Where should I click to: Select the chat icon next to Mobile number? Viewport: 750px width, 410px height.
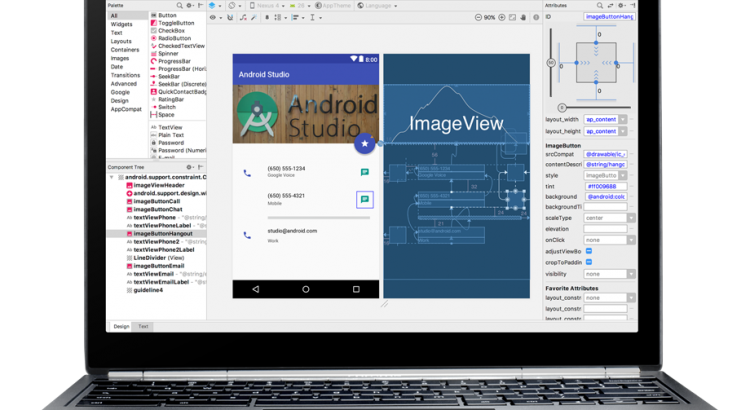(x=365, y=200)
